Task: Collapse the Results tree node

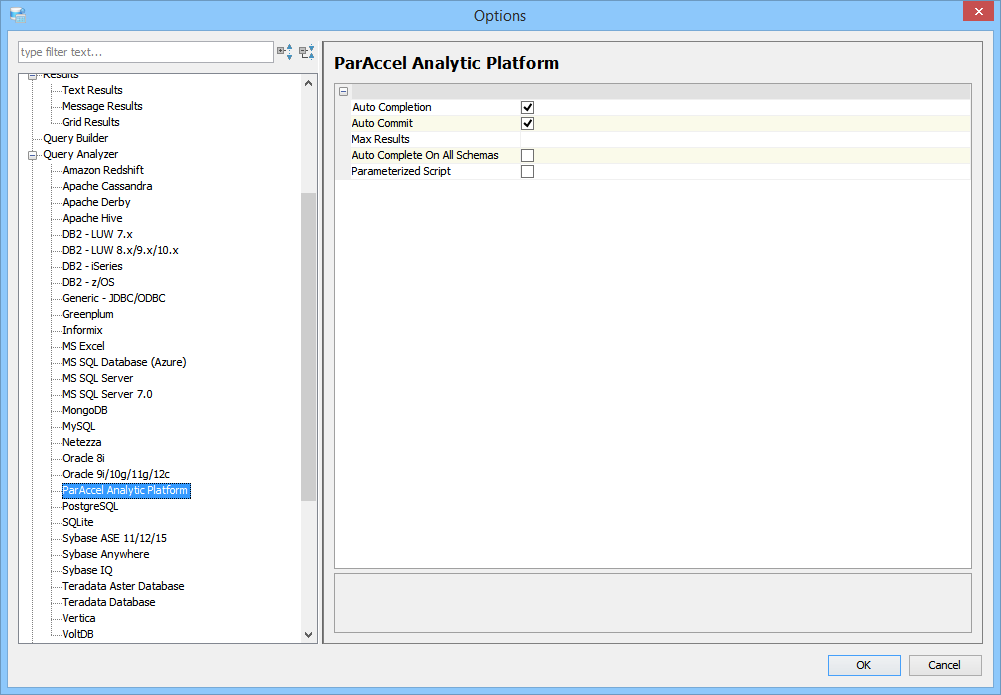Action: click(x=33, y=76)
